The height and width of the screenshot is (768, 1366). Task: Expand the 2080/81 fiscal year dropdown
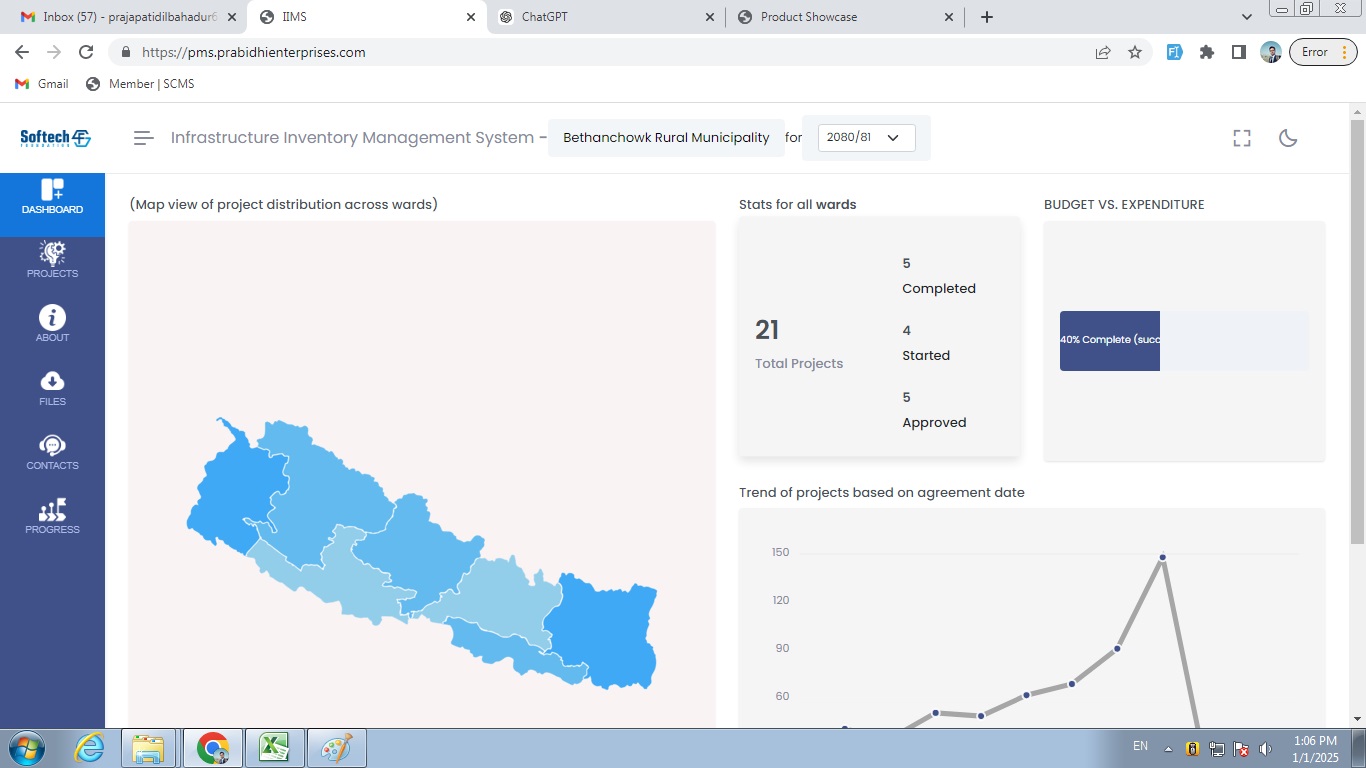click(x=866, y=138)
